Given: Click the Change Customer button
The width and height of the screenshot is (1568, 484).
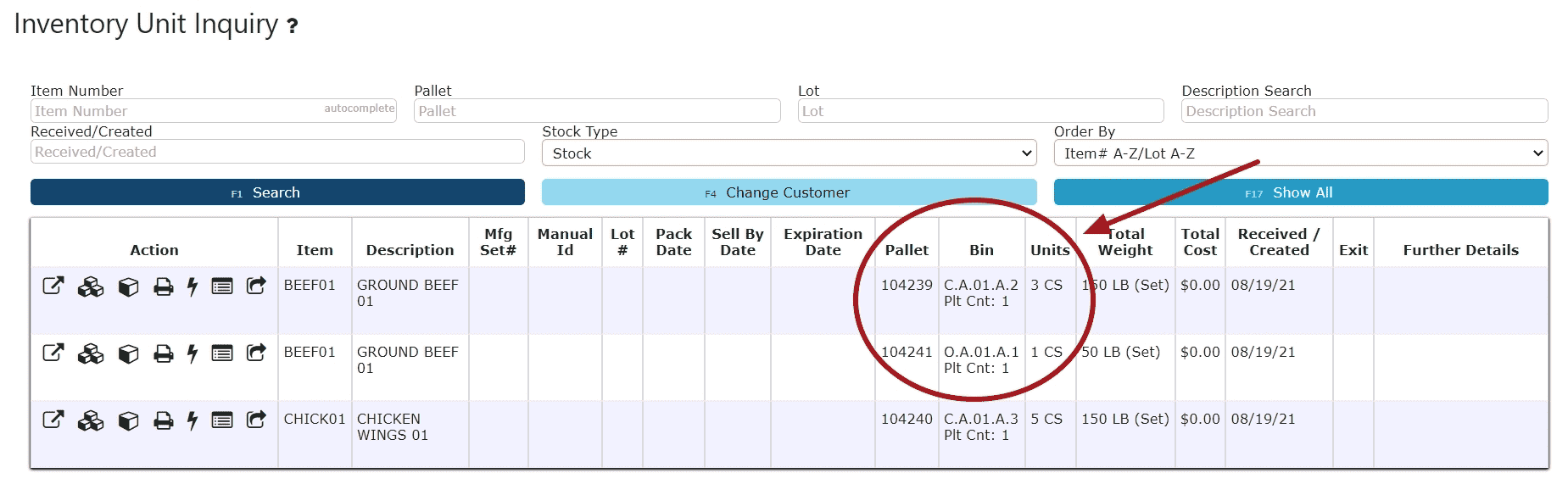Looking at the screenshot, I should click(790, 192).
